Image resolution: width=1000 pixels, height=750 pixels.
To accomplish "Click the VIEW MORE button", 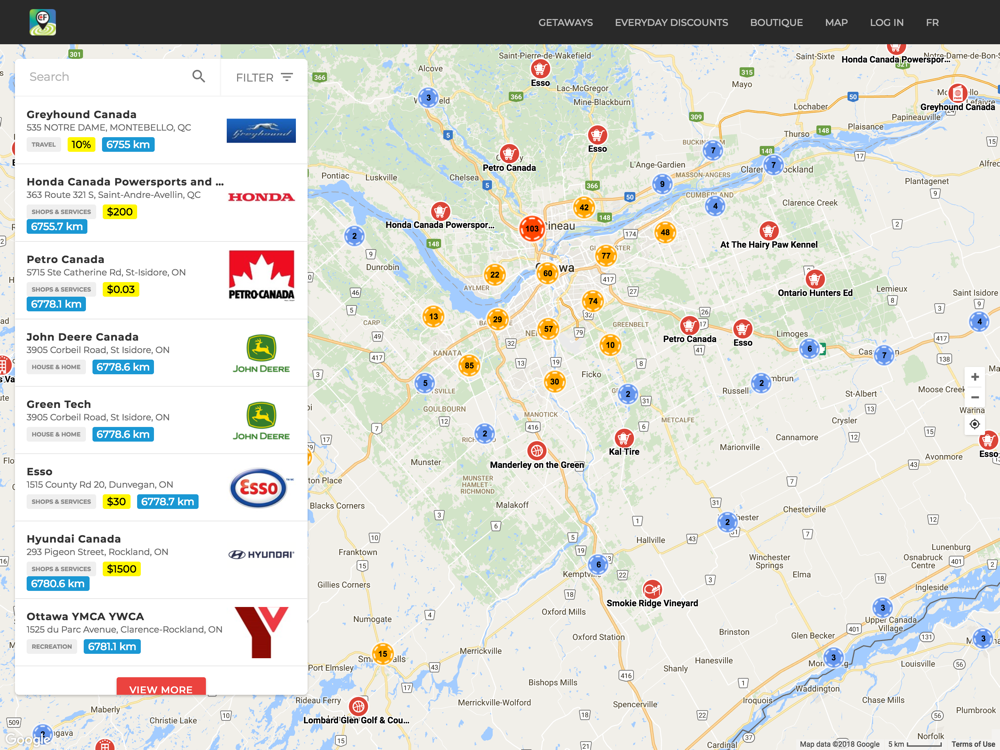I will click(x=161, y=688).
